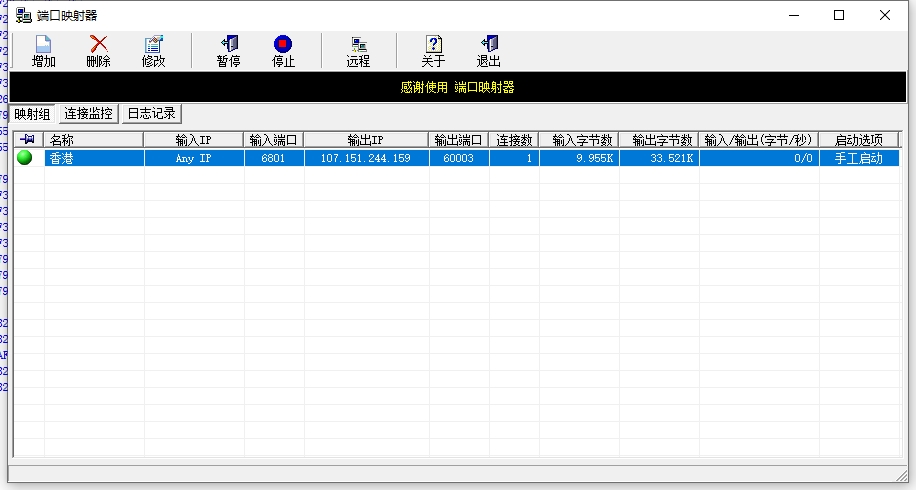Open the 日志记录 tab
916x490 pixels.
pyautogui.click(x=151, y=114)
